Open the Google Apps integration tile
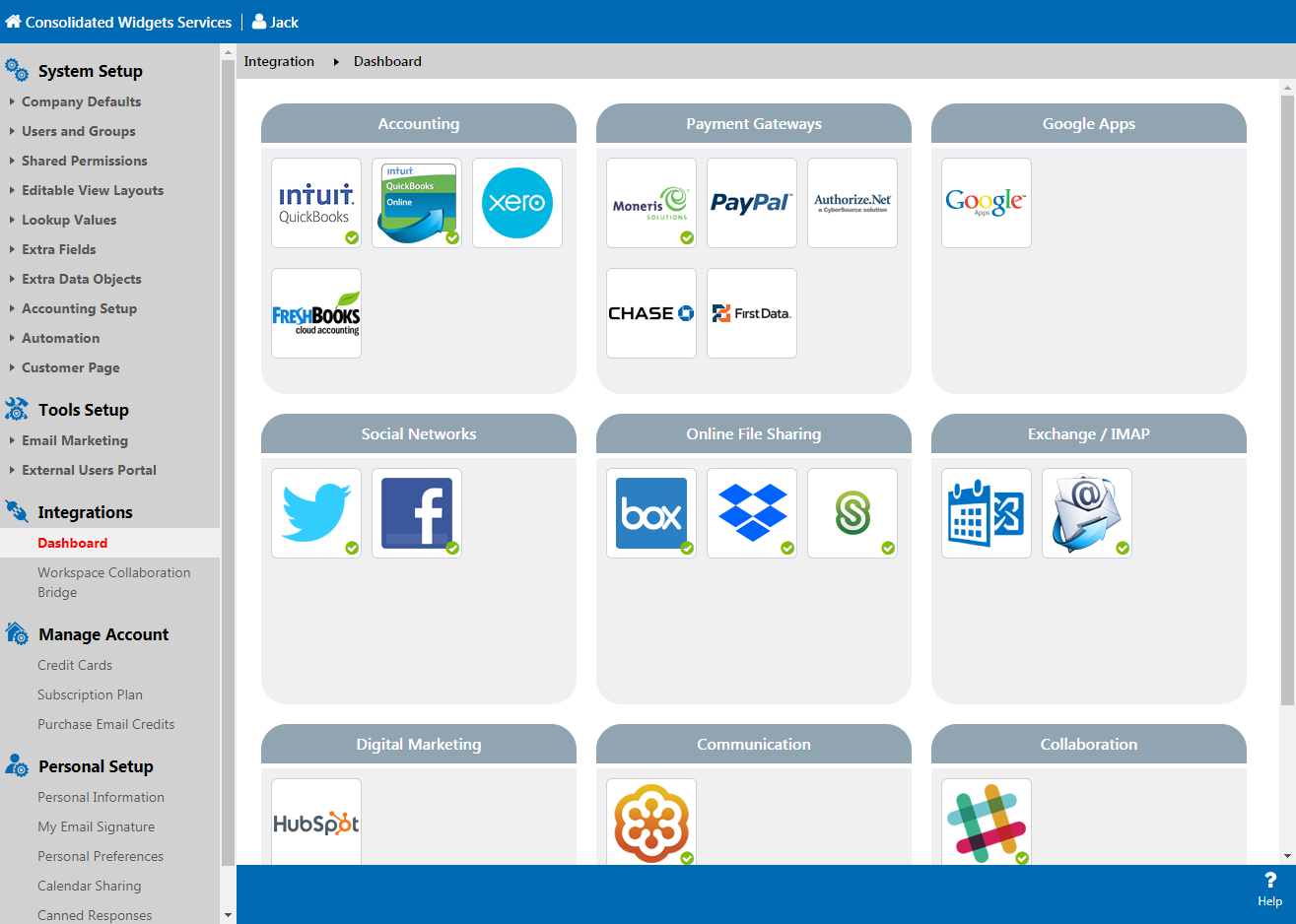 [x=987, y=203]
